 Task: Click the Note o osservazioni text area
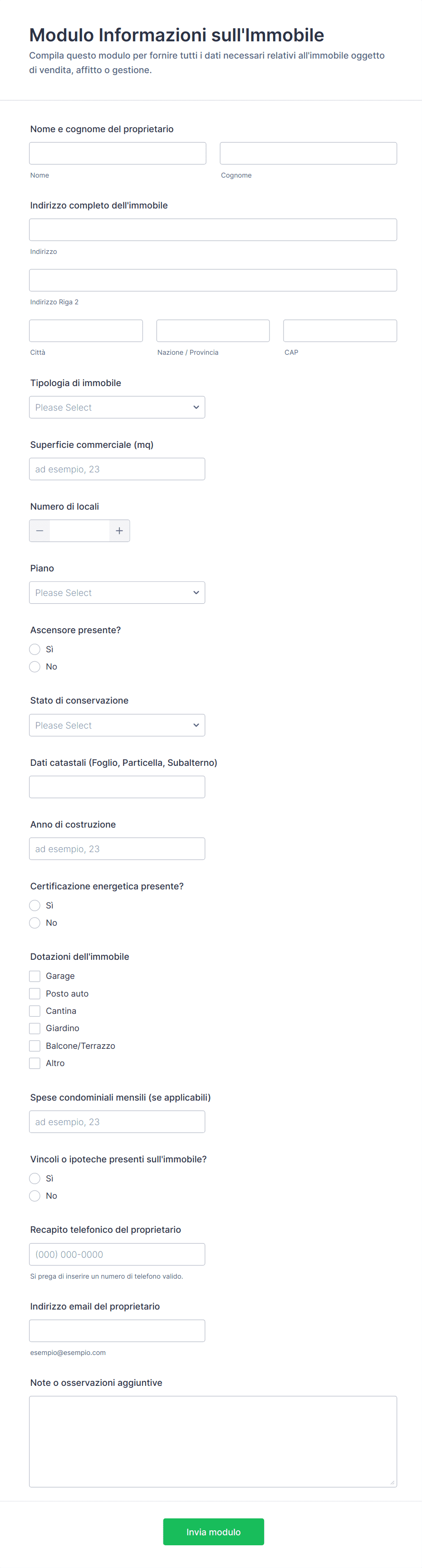(x=213, y=1441)
